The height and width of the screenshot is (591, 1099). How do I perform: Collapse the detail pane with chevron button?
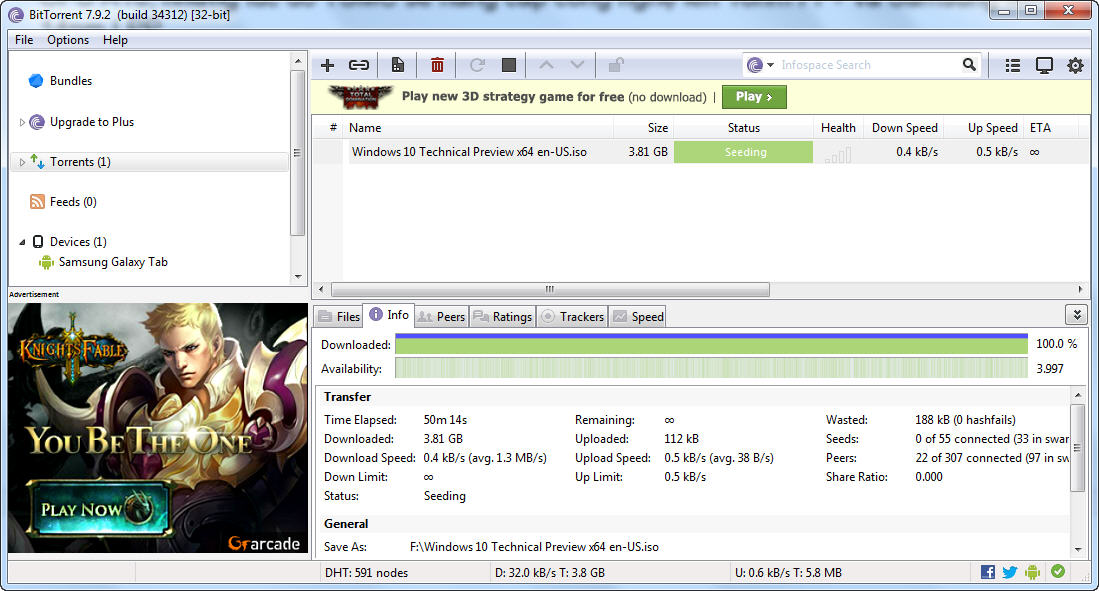(x=1076, y=315)
